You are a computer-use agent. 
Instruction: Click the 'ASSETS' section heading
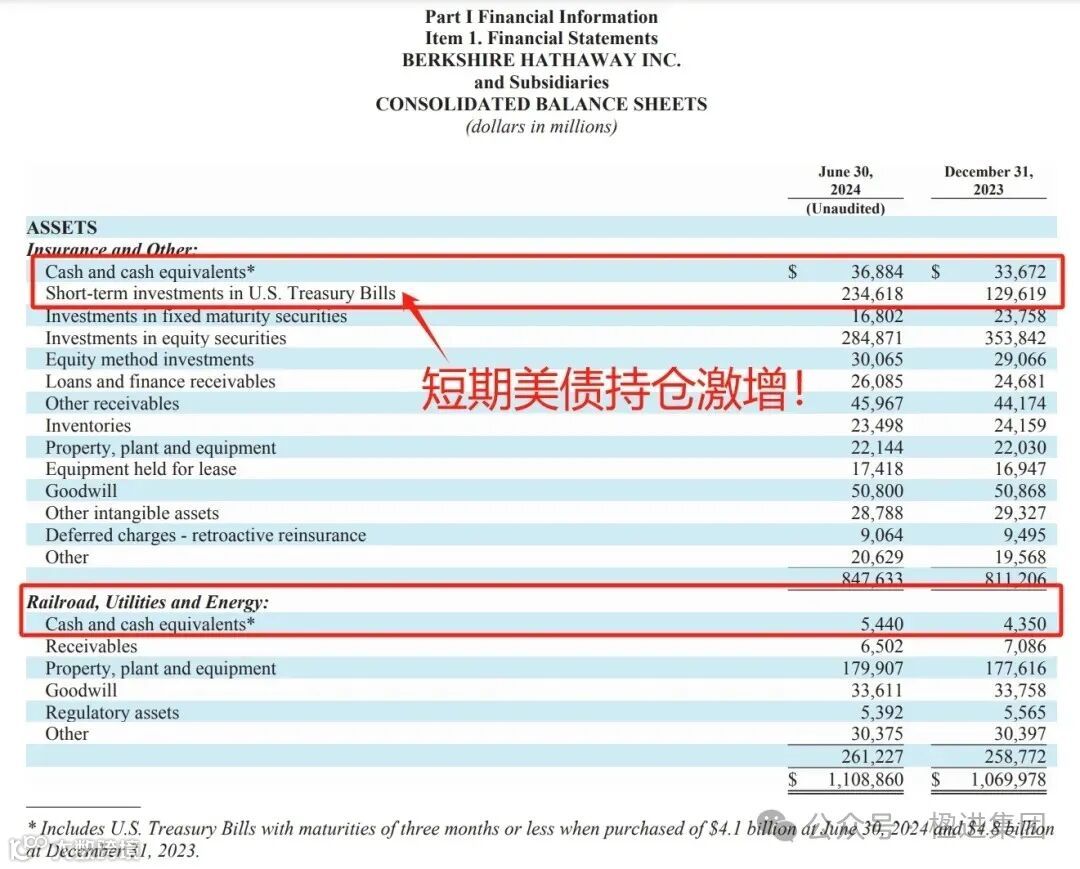tap(62, 227)
